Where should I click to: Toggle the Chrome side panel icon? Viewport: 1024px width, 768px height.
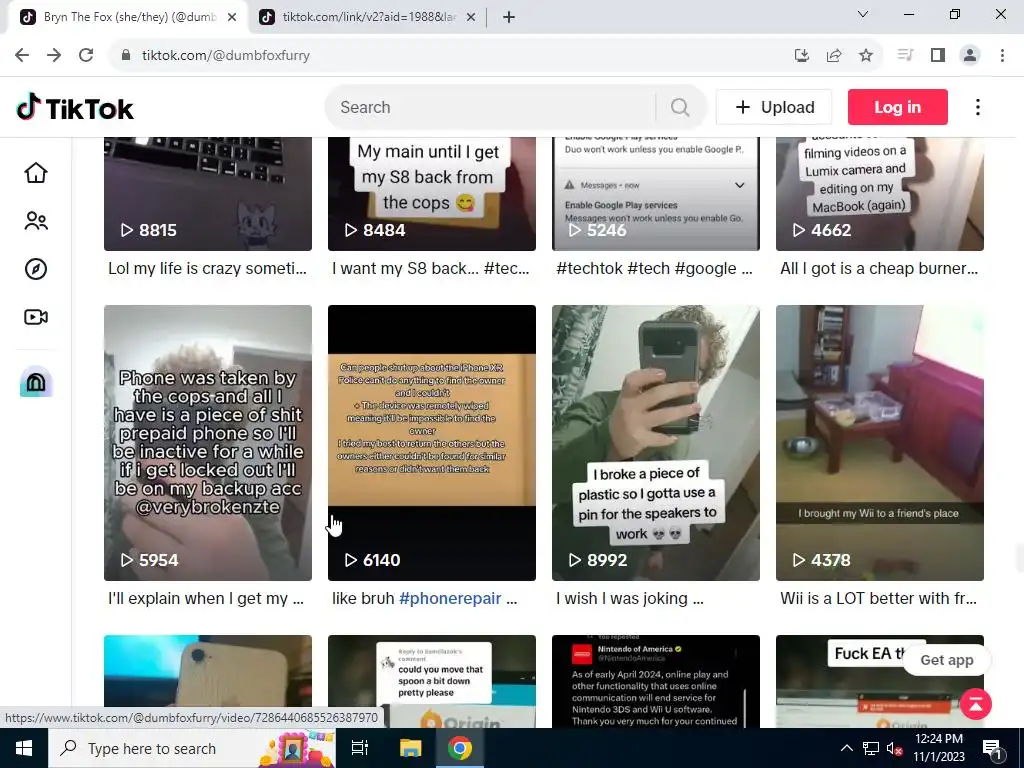coord(938,56)
